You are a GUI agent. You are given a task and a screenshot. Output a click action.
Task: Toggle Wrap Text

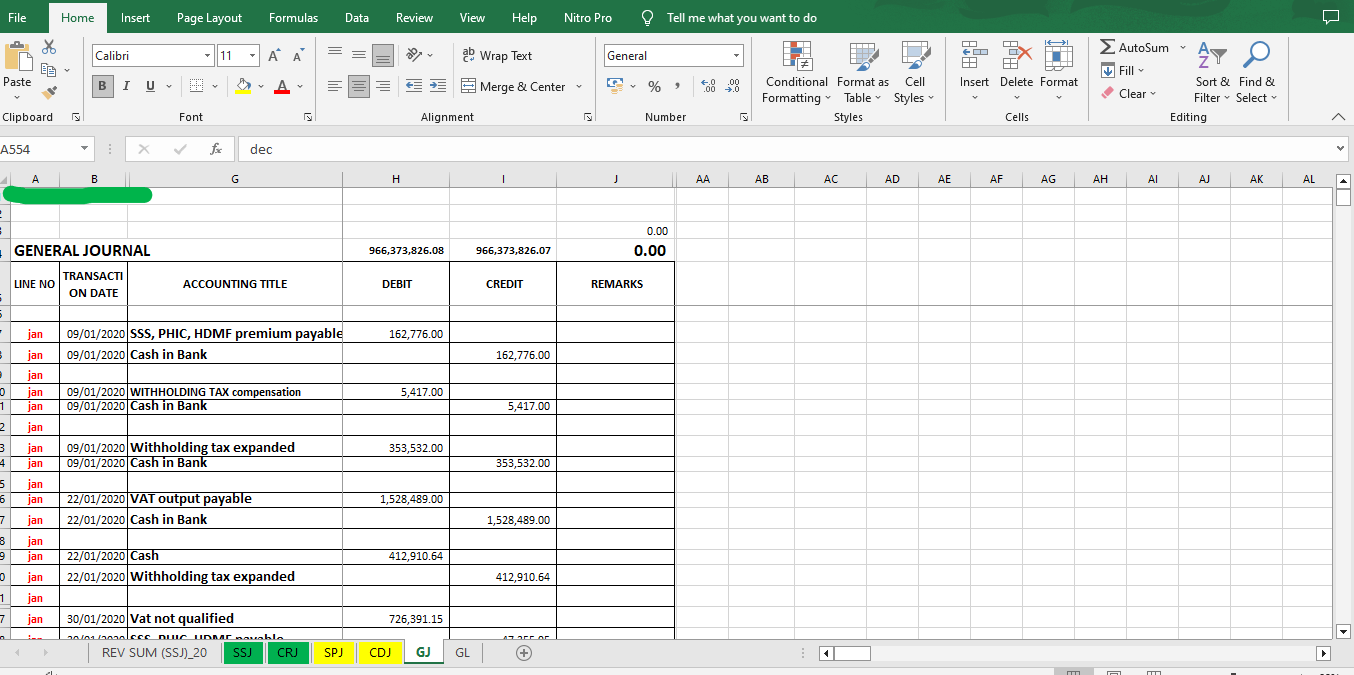(x=497, y=56)
